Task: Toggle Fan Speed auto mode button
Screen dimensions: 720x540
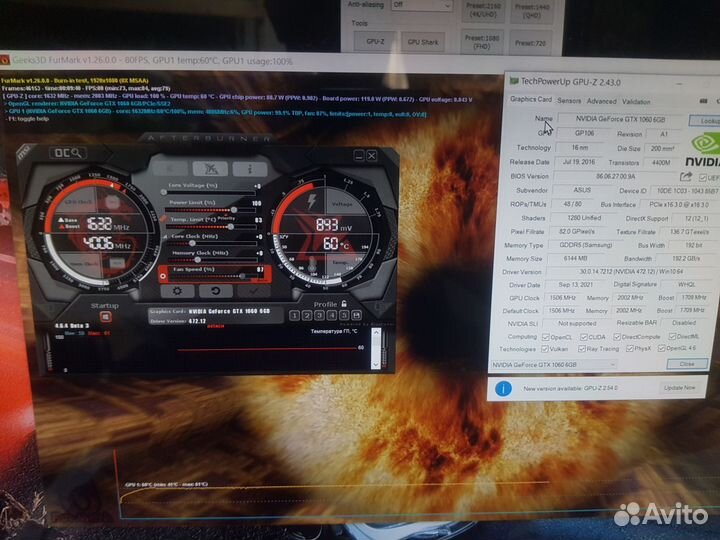Action: (x=163, y=276)
